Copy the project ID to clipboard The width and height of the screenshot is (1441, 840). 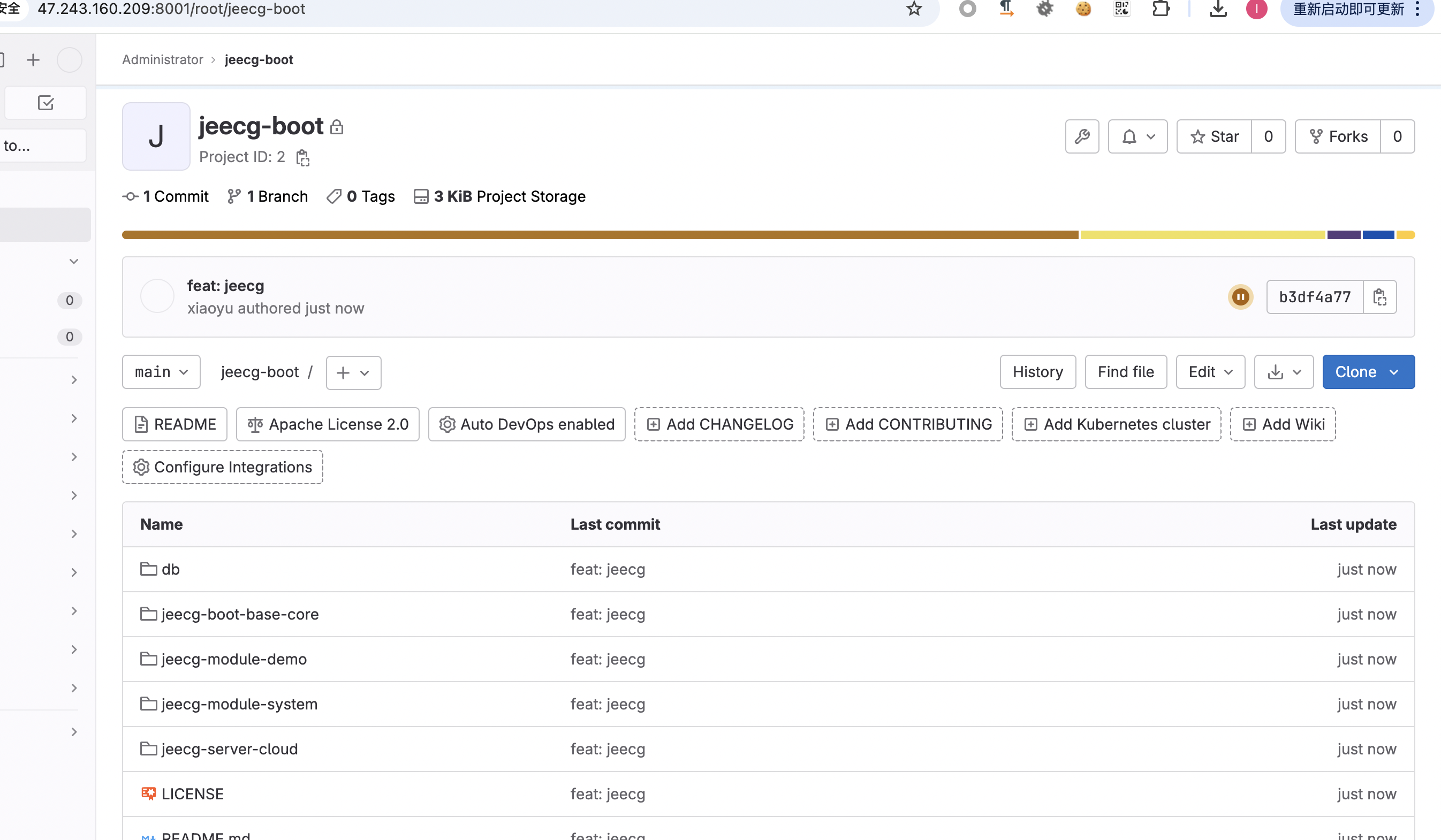pyautogui.click(x=302, y=158)
